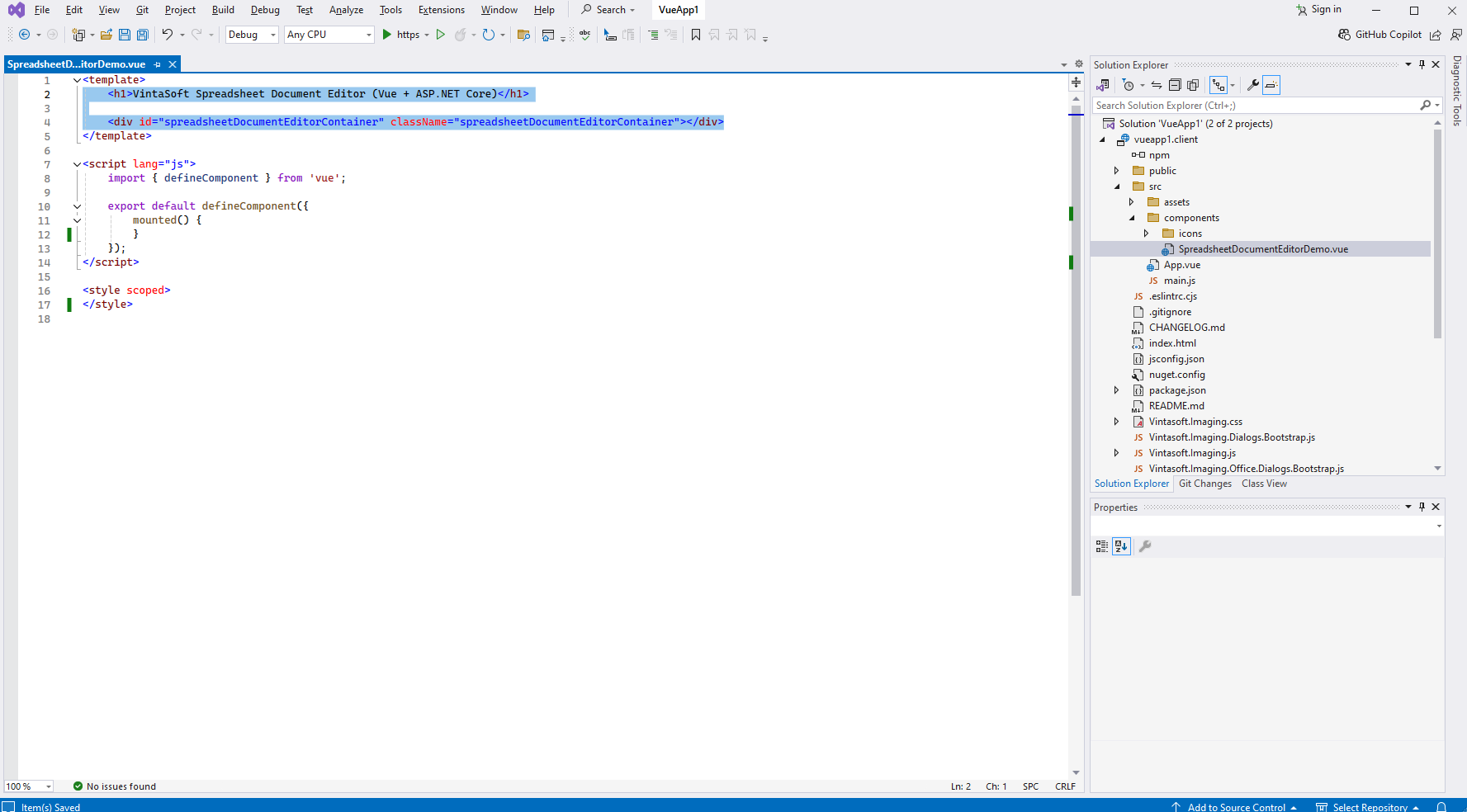This screenshot has height=812, width=1467.
Task: Click Add to Source Control in status bar
Action: (x=1235, y=807)
